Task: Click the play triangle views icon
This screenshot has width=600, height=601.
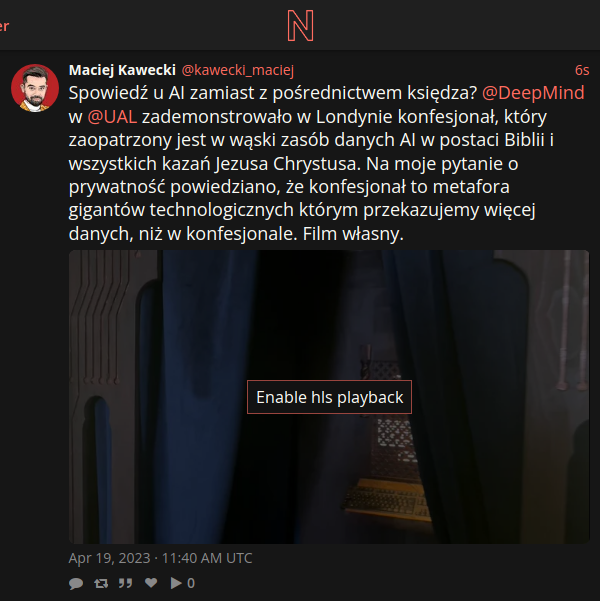Action: click(176, 583)
